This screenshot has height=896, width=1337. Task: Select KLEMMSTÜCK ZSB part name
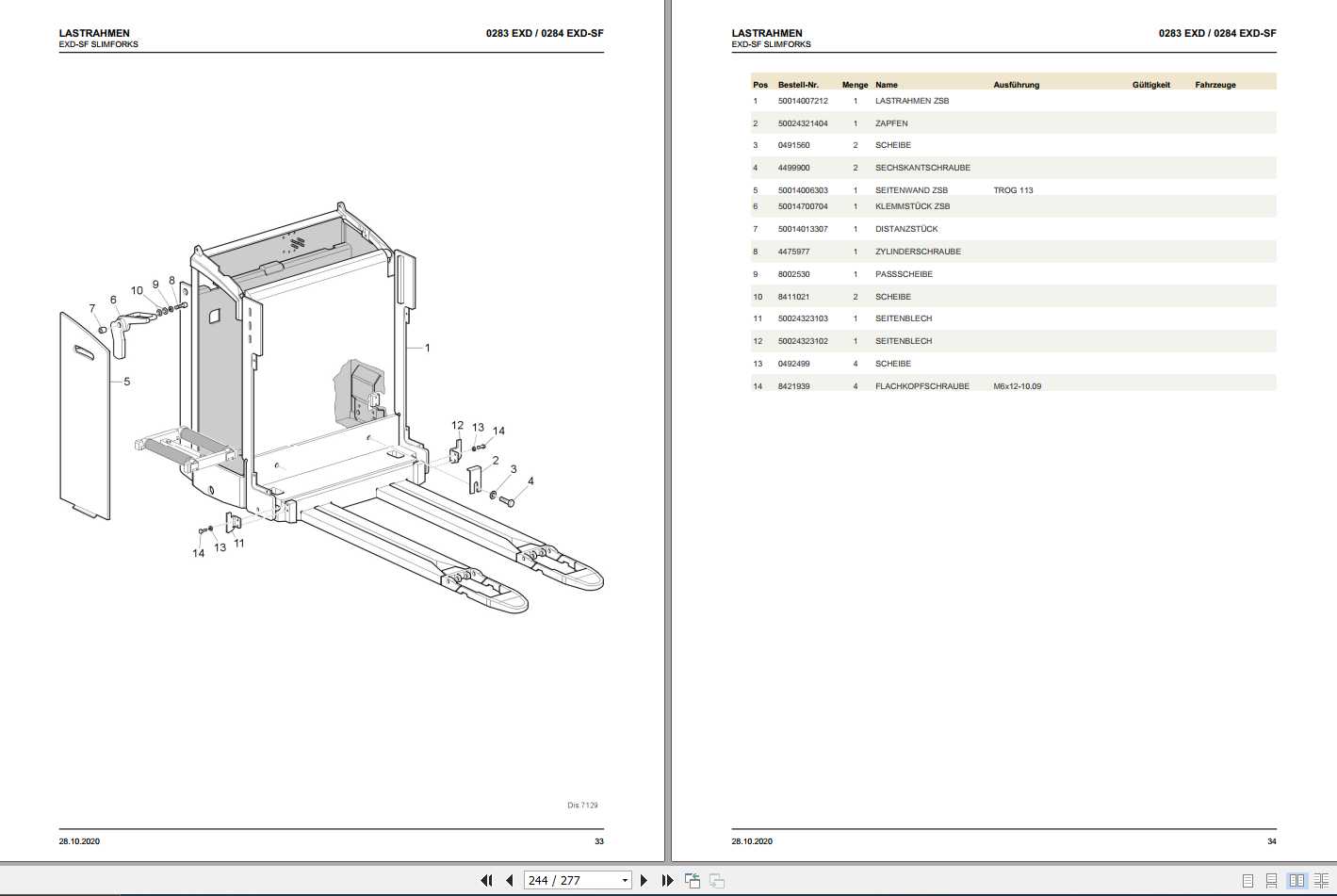point(912,206)
